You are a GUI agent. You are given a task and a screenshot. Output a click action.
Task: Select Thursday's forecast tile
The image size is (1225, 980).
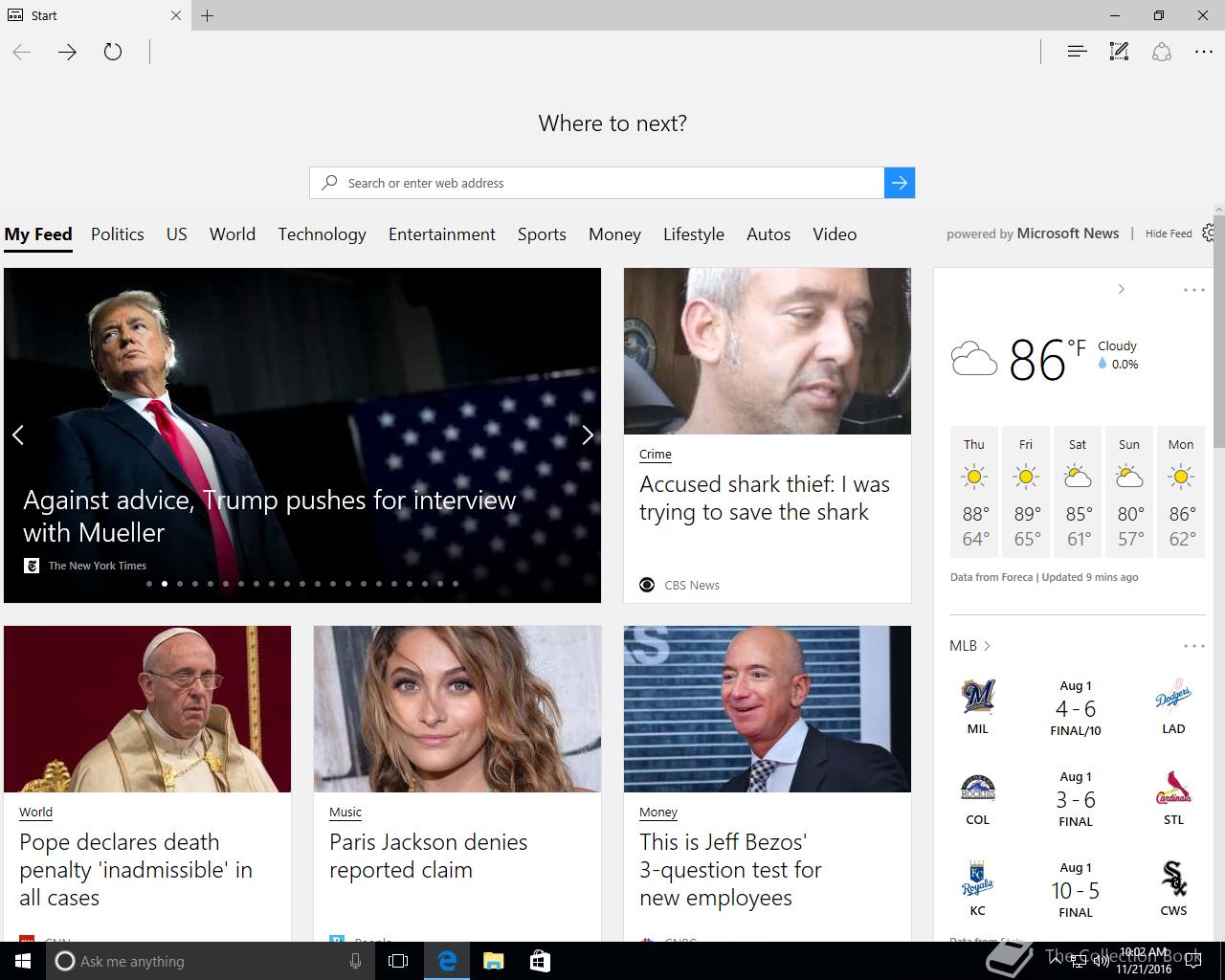click(x=974, y=492)
